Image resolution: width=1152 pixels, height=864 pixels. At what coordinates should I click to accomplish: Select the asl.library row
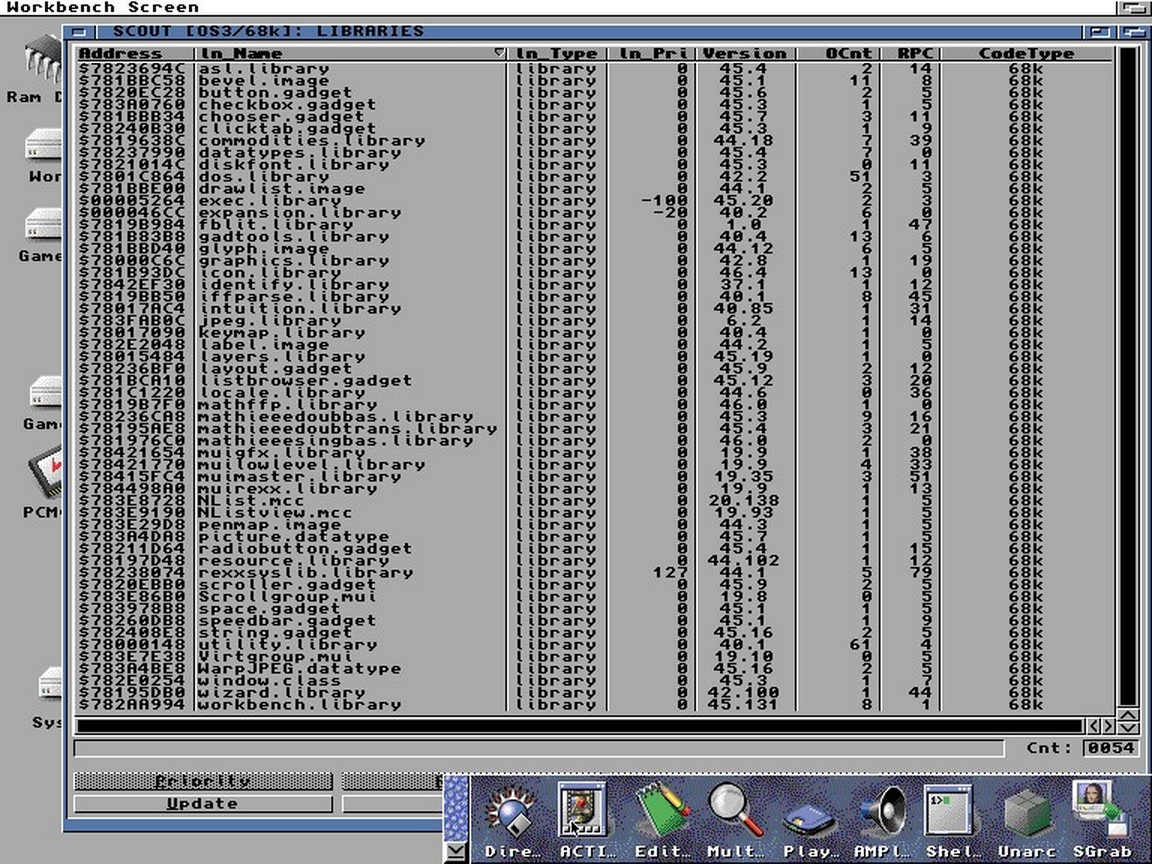tap(594, 68)
